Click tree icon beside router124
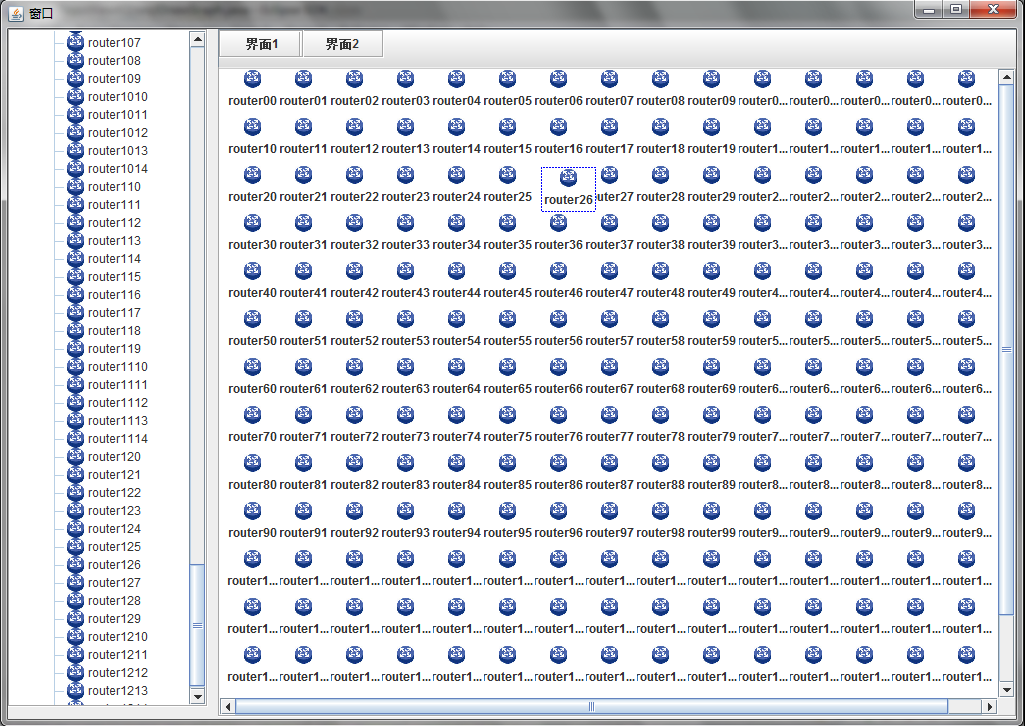The width and height of the screenshot is (1025, 726). point(76,528)
